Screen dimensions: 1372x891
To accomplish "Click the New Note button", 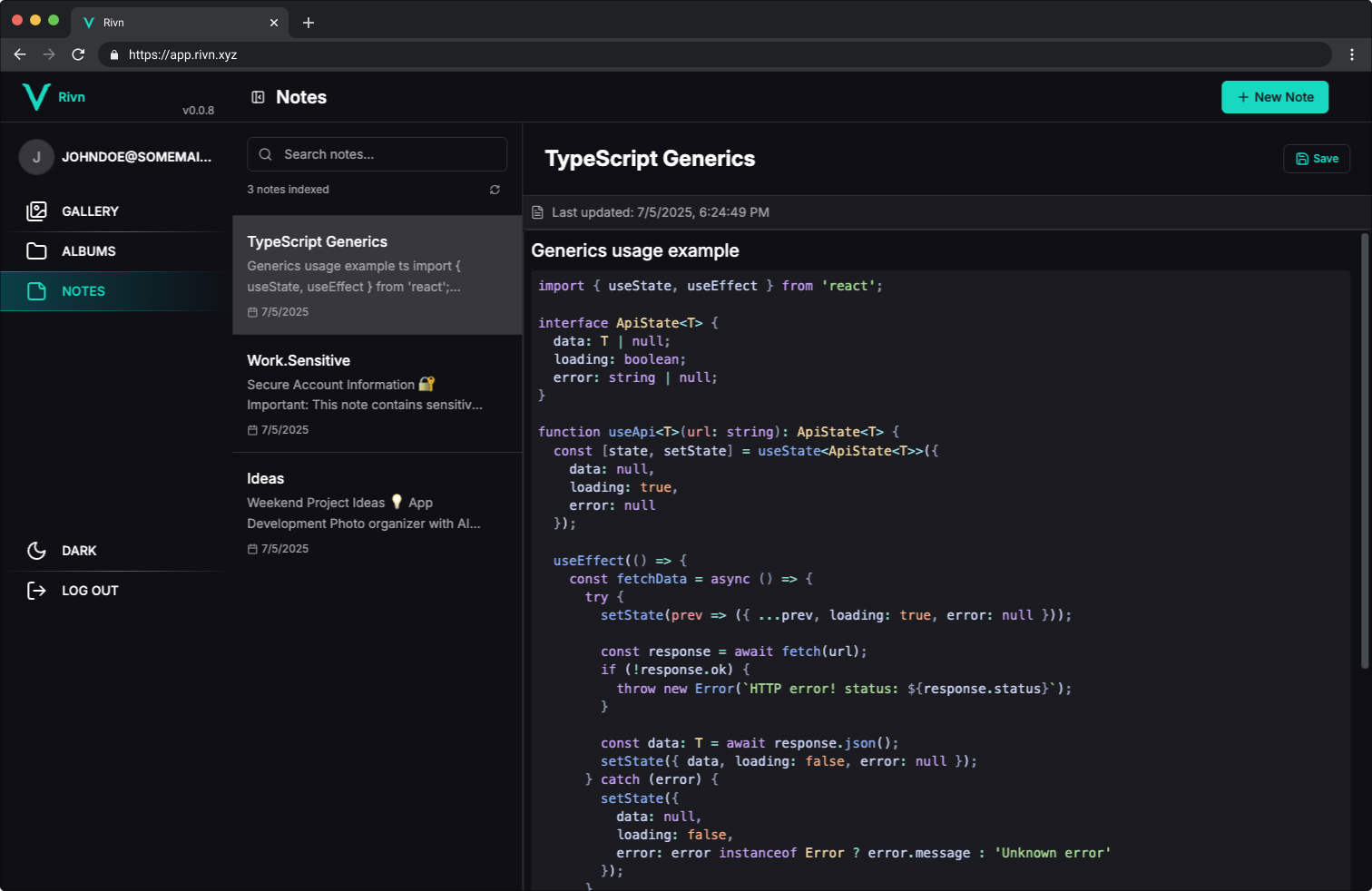I will [1275, 97].
